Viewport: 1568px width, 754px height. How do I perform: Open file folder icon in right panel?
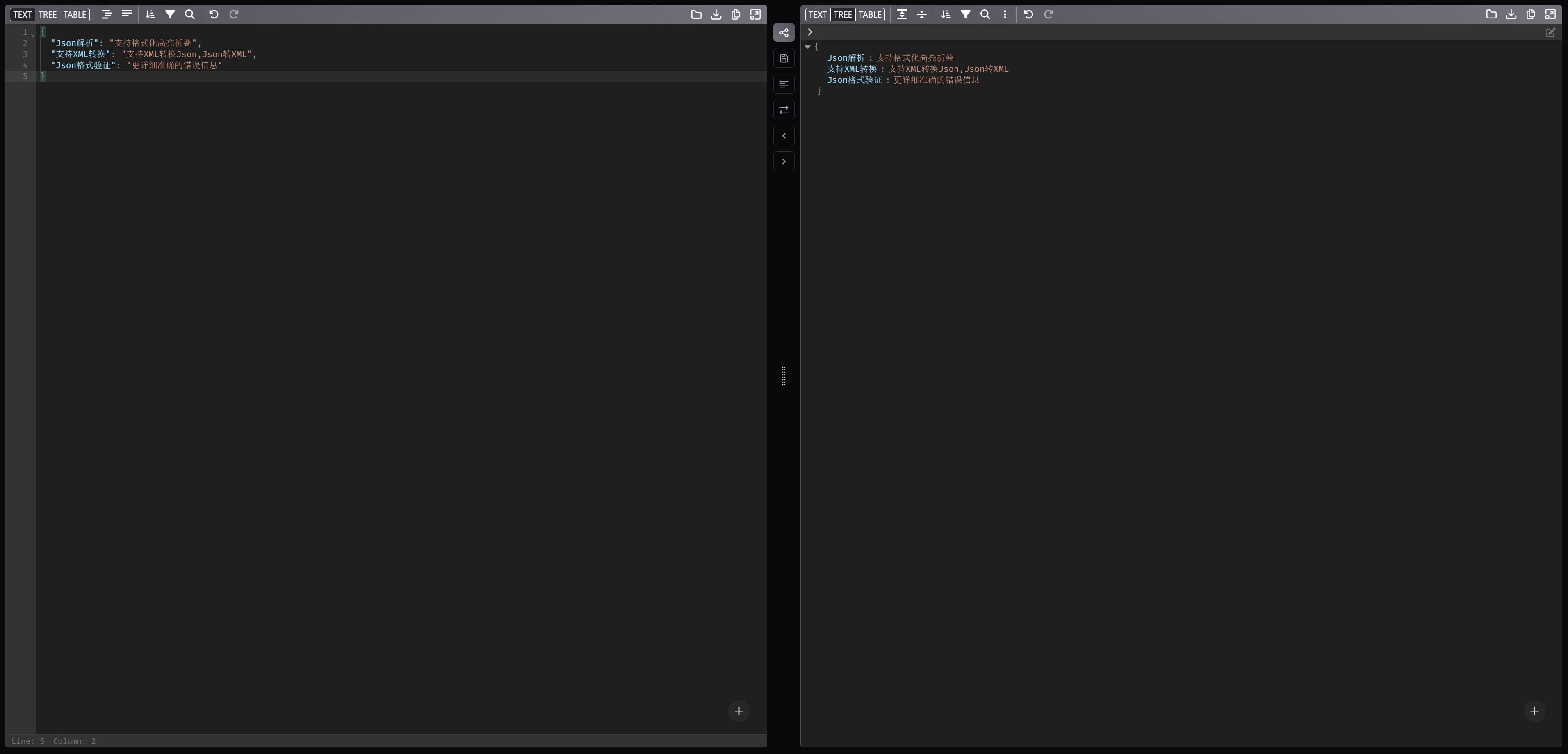1491,15
